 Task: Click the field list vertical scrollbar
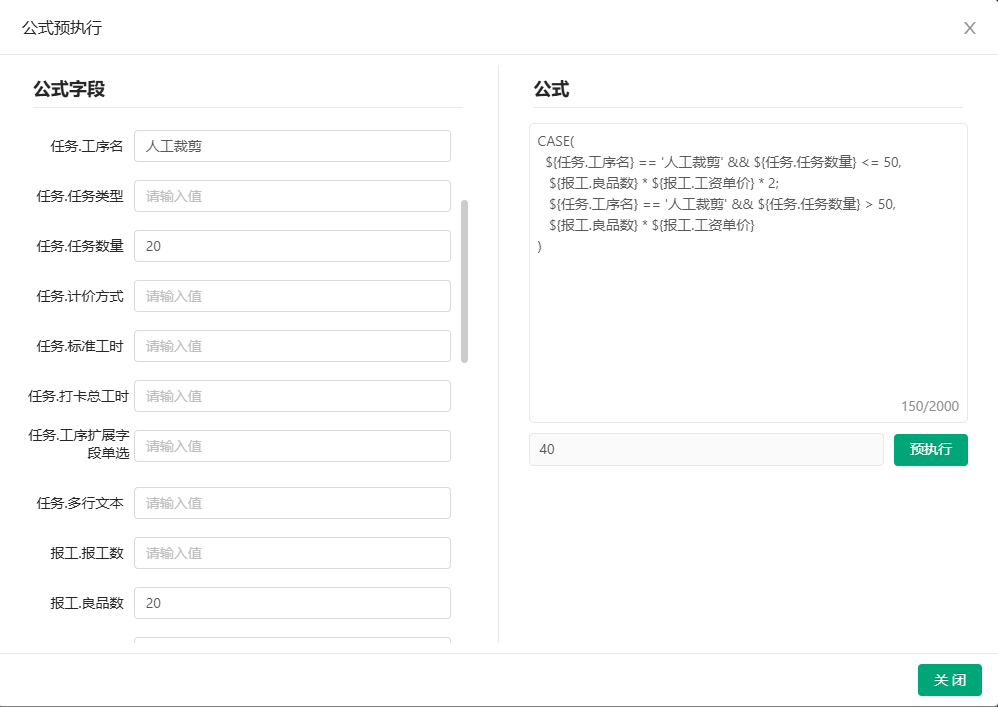464,281
